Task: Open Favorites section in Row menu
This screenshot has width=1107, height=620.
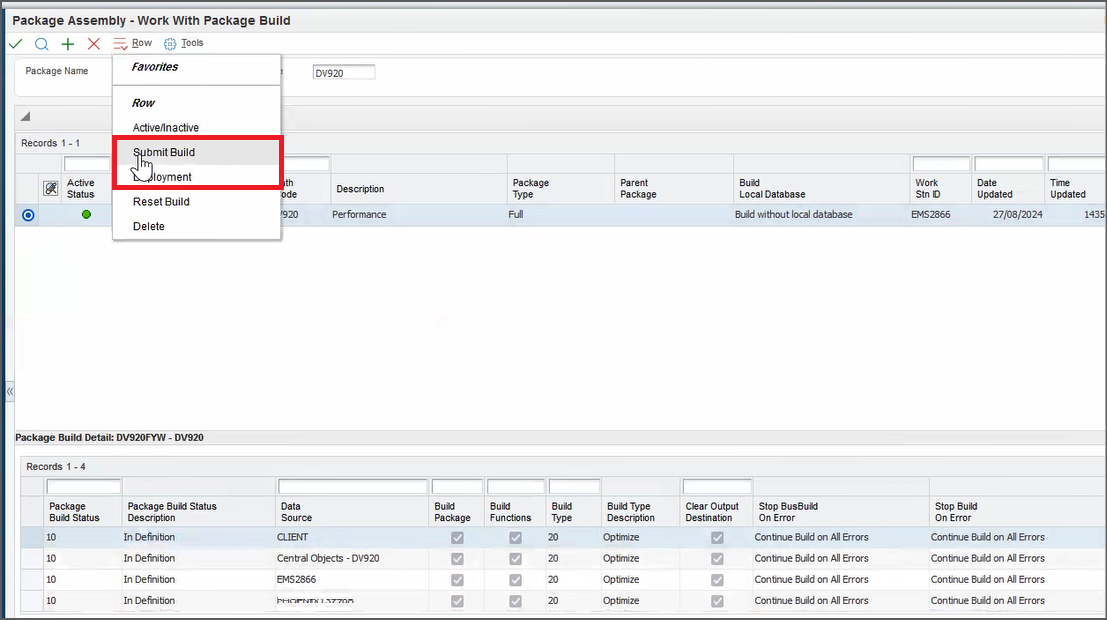Action: tap(155, 67)
